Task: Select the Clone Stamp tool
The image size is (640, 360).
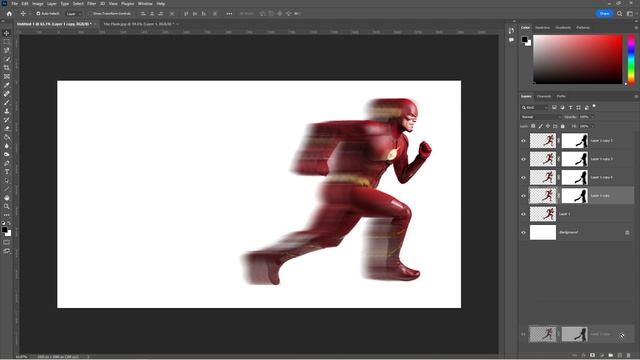Action: [7, 111]
